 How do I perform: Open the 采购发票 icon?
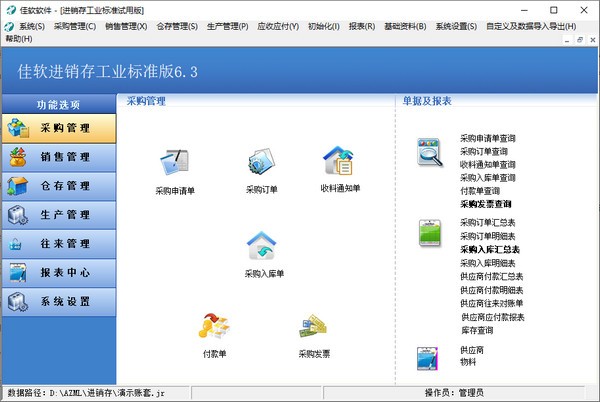[x=313, y=327]
